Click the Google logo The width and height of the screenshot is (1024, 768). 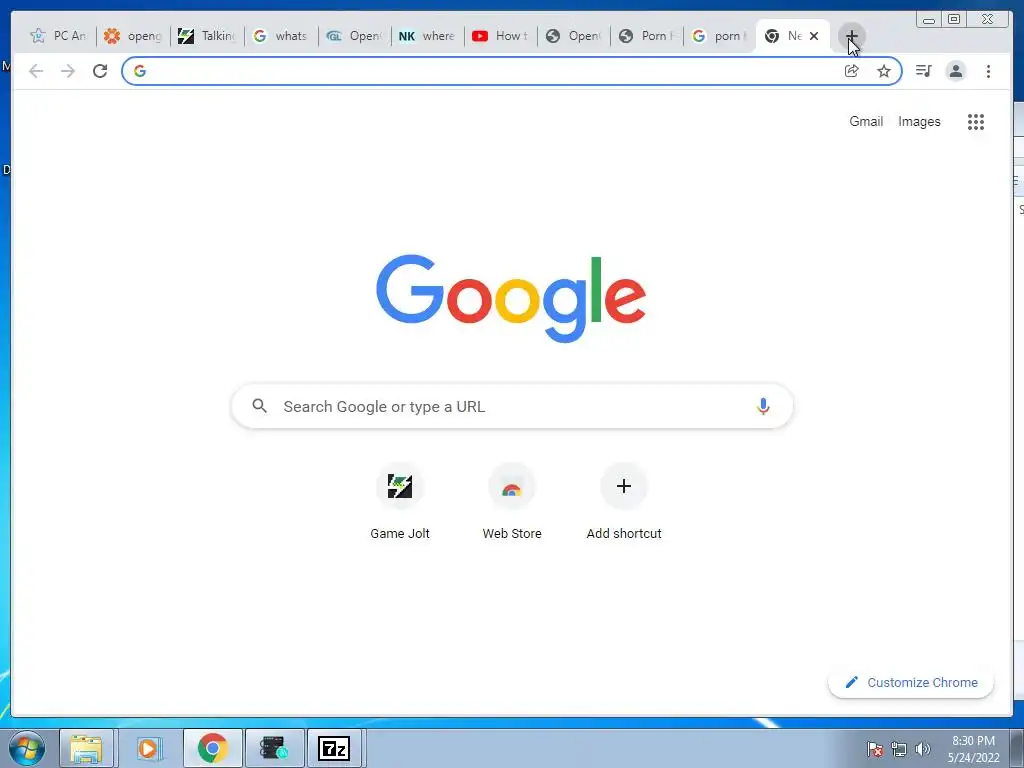tap(511, 298)
